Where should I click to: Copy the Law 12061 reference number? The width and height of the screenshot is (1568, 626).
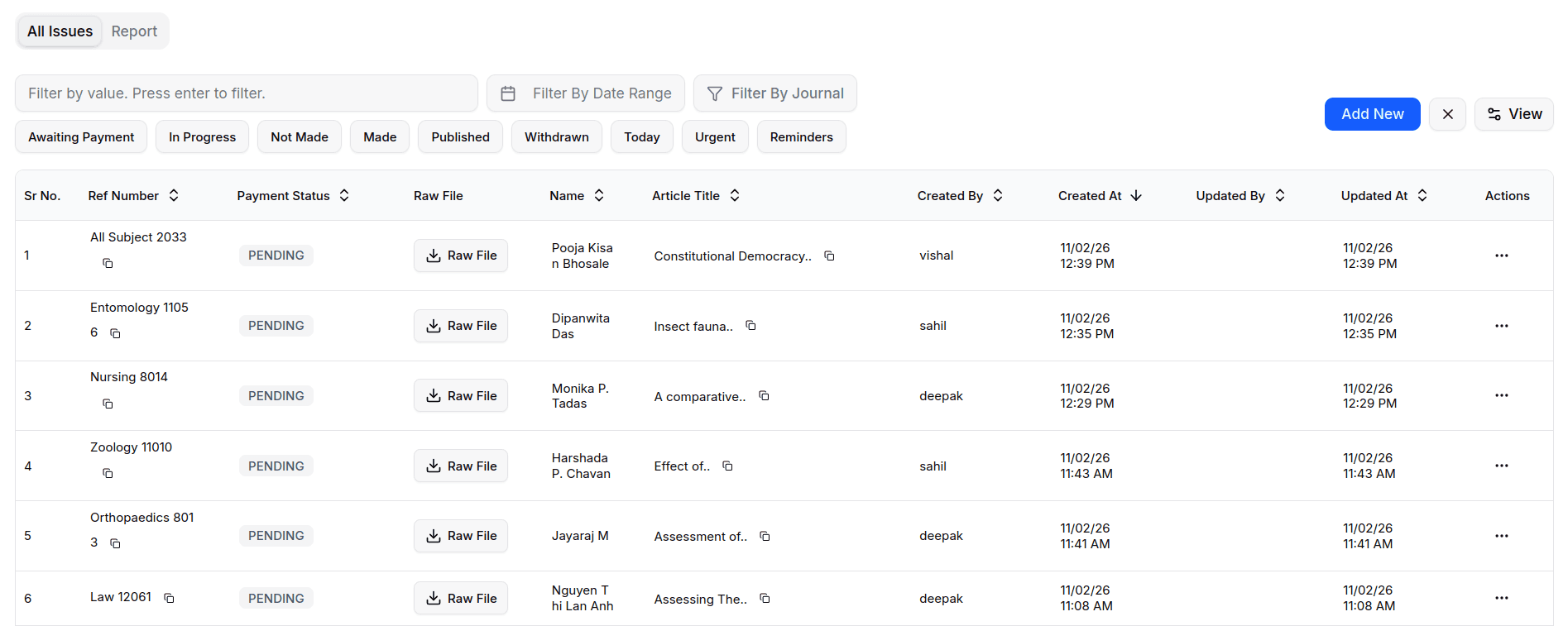pyautogui.click(x=169, y=598)
